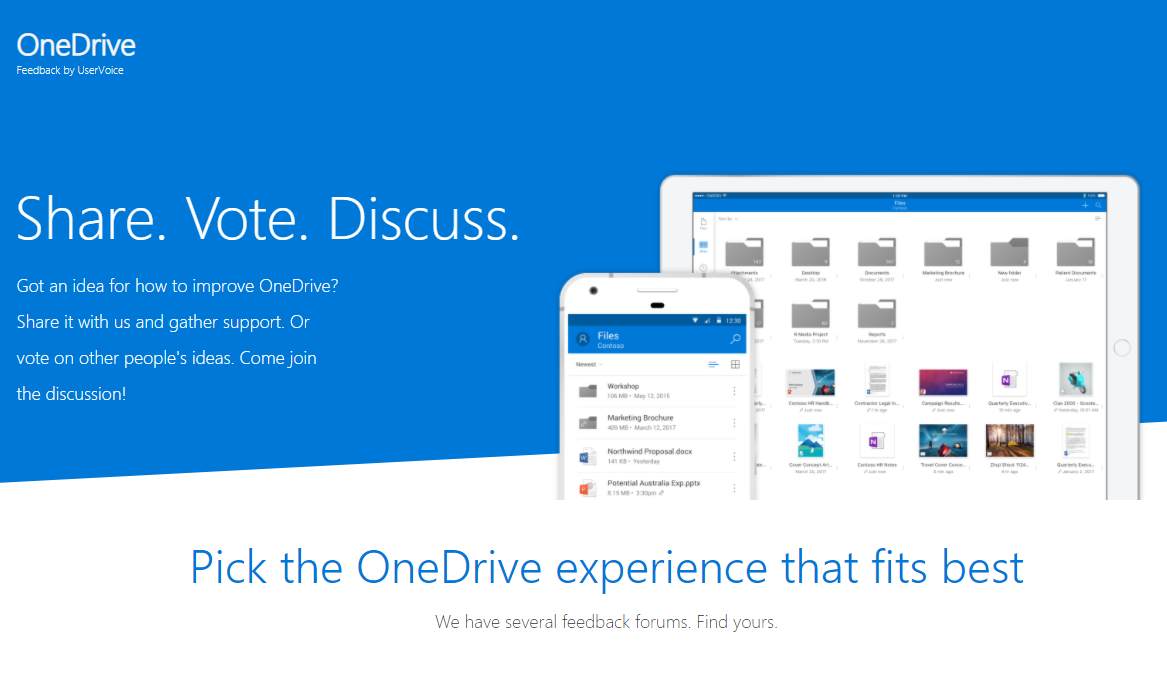Toggle the tablet list view icon
Image resolution: width=1167 pixels, height=678 pixels.
(1098, 219)
